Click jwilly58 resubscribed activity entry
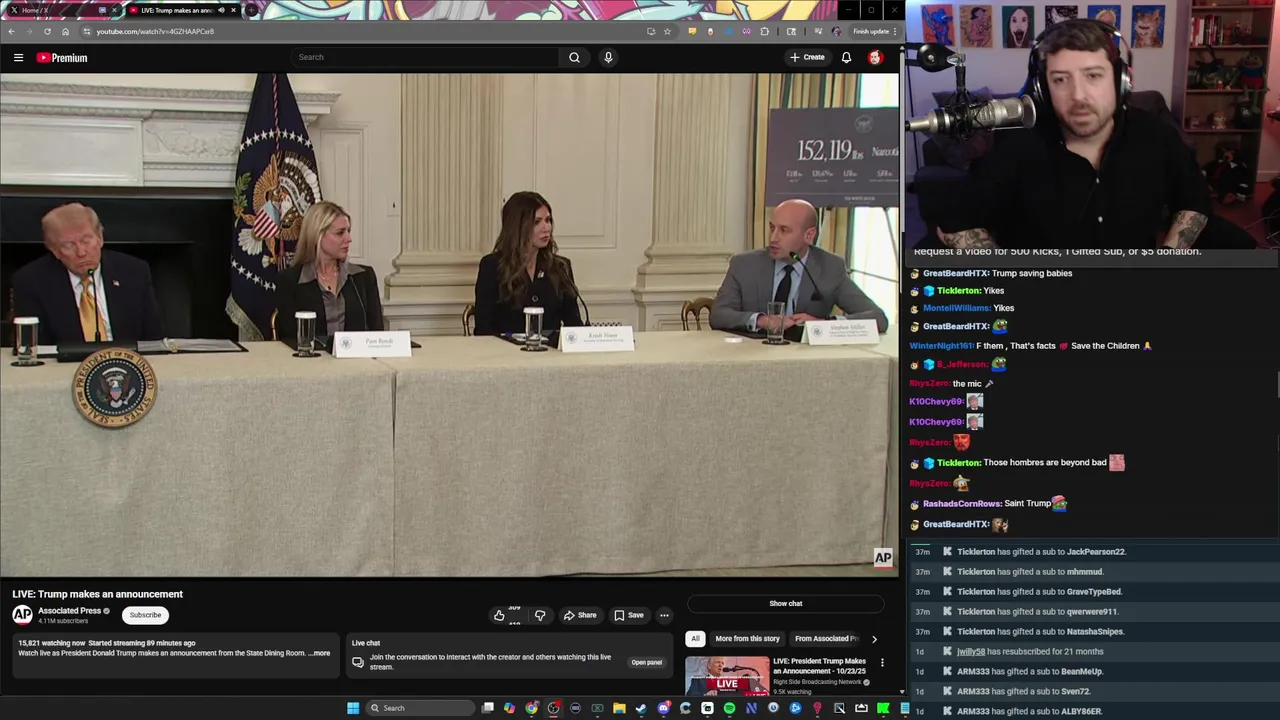The height and width of the screenshot is (720, 1280). [1030, 651]
